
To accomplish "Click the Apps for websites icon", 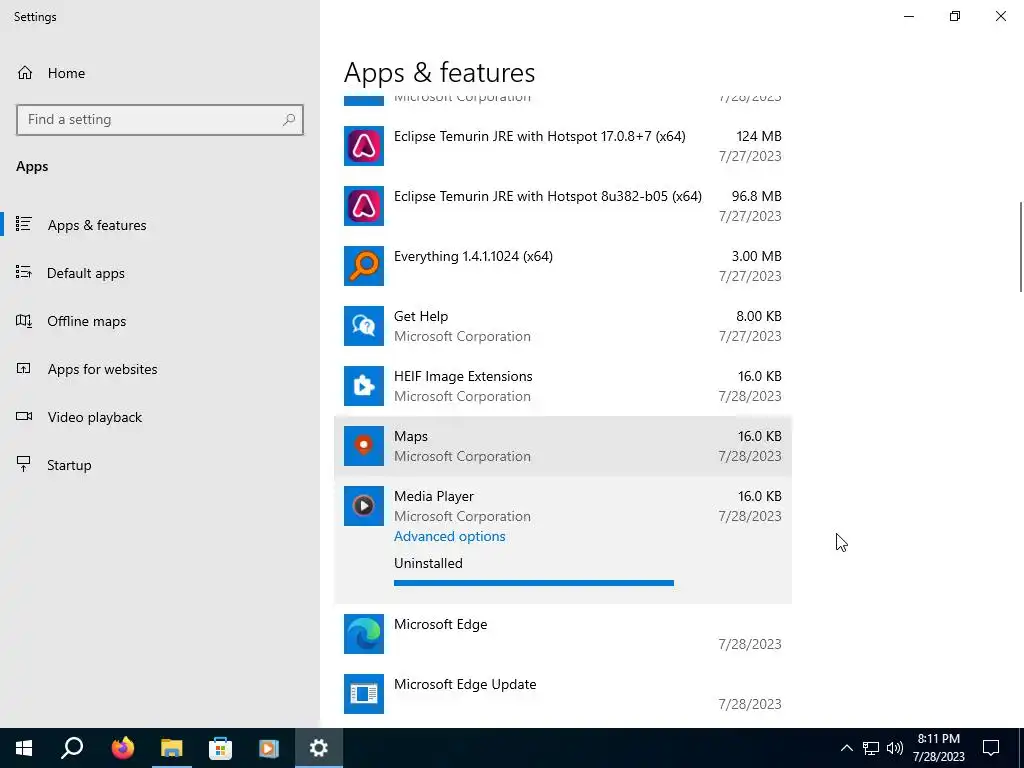I will (24, 368).
